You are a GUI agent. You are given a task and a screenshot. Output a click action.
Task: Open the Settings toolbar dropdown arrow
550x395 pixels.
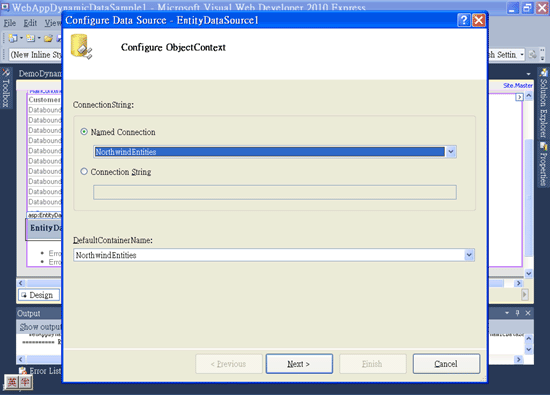point(522,55)
